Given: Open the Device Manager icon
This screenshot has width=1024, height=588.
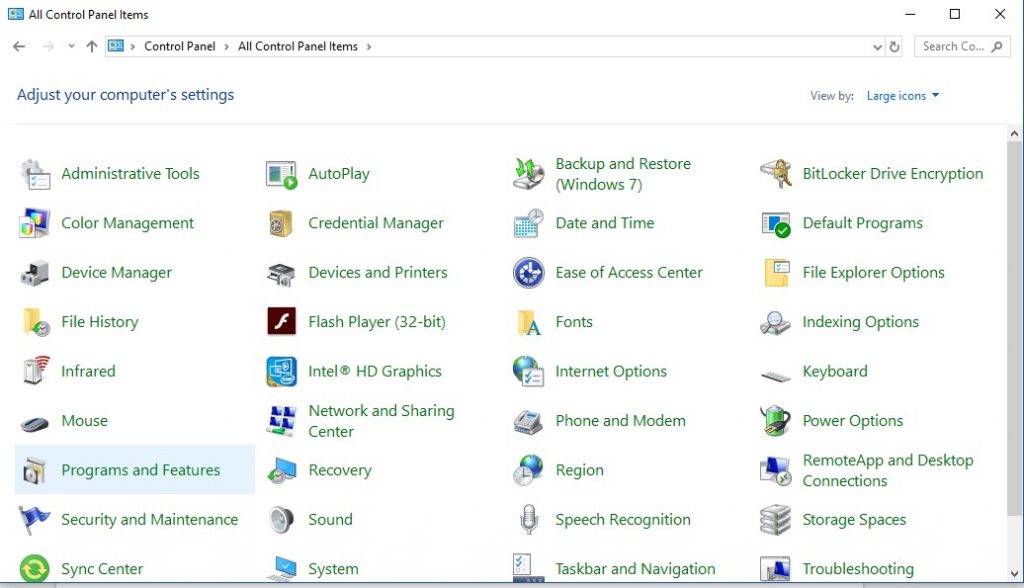Looking at the screenshot, I should pos(35,272).
